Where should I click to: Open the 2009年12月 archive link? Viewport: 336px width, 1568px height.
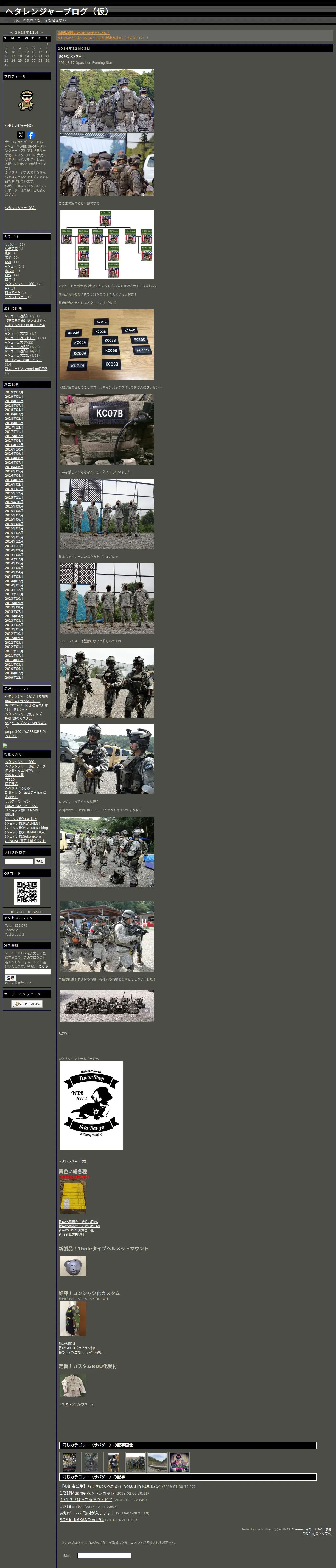click(x=14, y=677)
